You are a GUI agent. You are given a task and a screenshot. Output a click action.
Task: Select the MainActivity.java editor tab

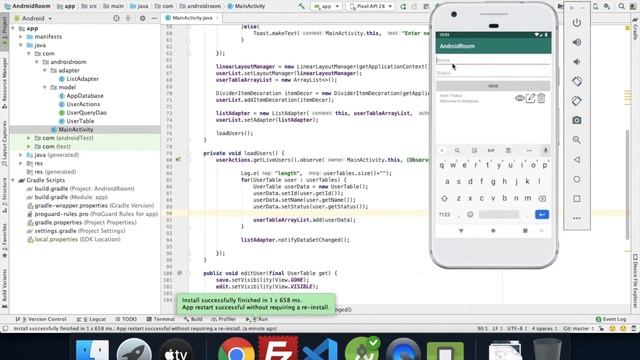pos(192,18)
